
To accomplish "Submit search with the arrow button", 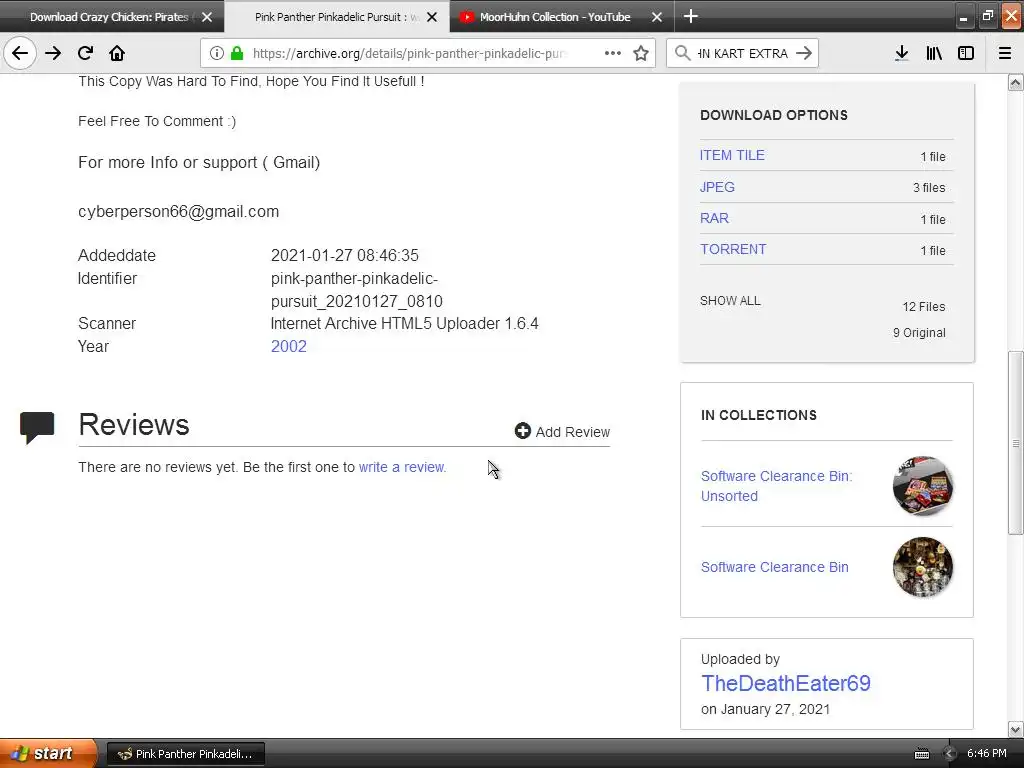I will (x=804, y=53).
